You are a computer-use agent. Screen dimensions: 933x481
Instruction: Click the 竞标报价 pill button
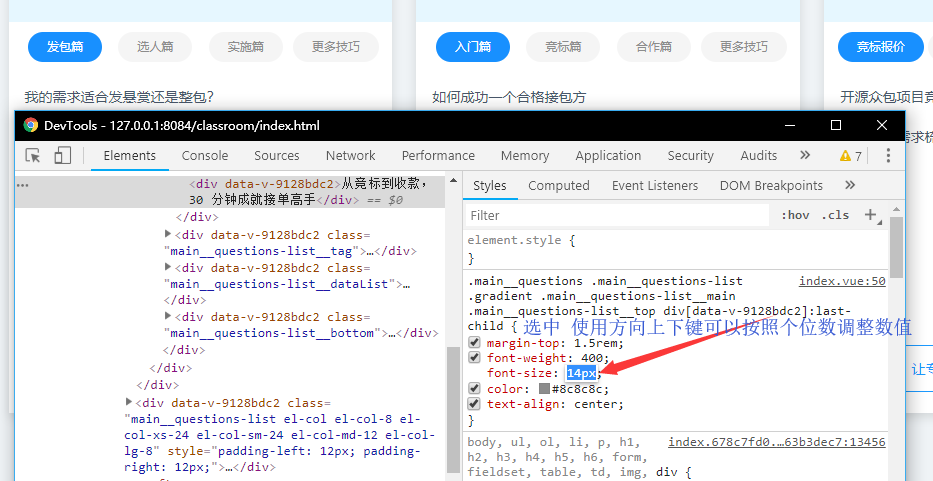pos(881,47)
